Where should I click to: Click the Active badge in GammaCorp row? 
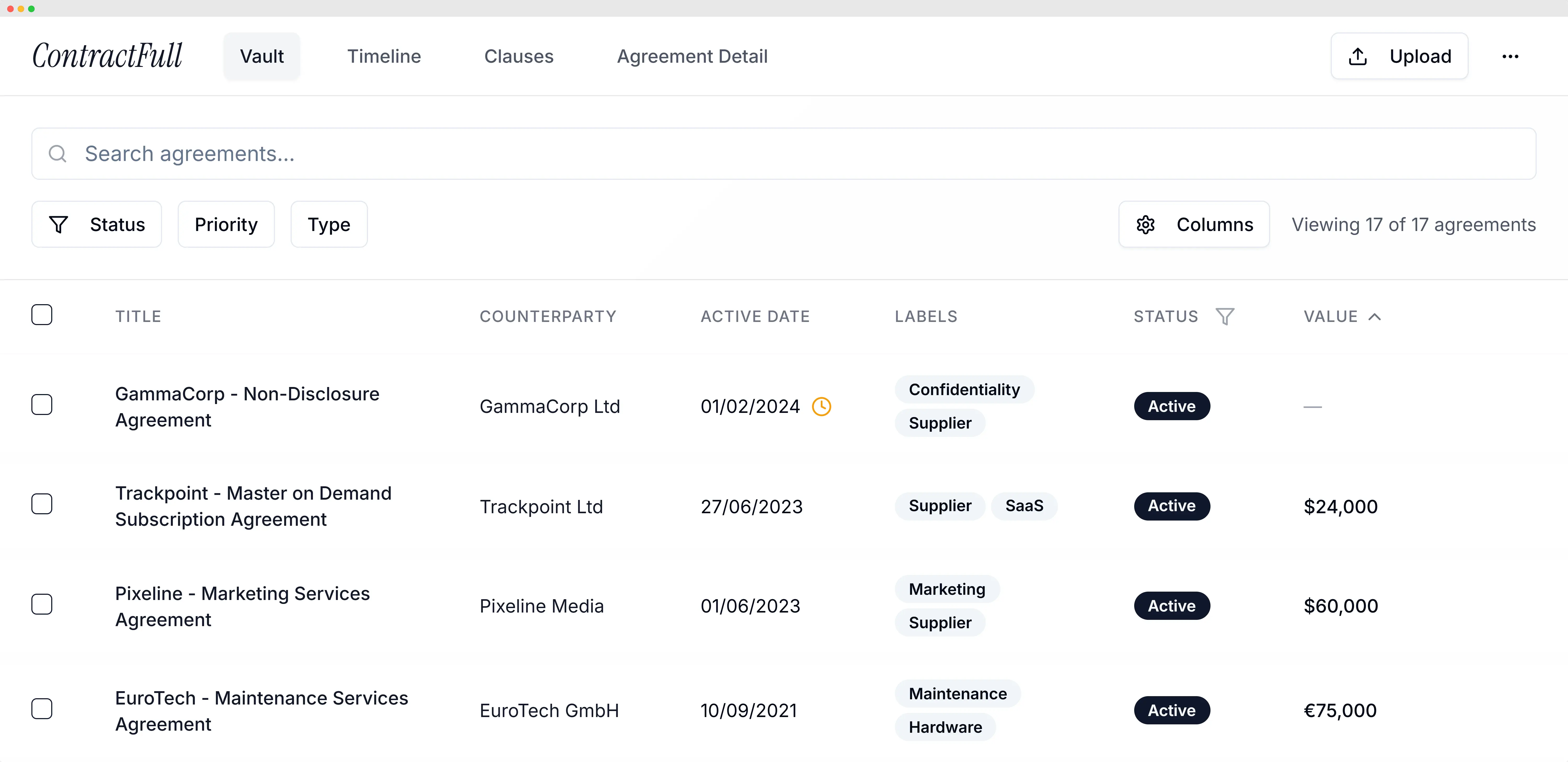[x=1172, y=406]
